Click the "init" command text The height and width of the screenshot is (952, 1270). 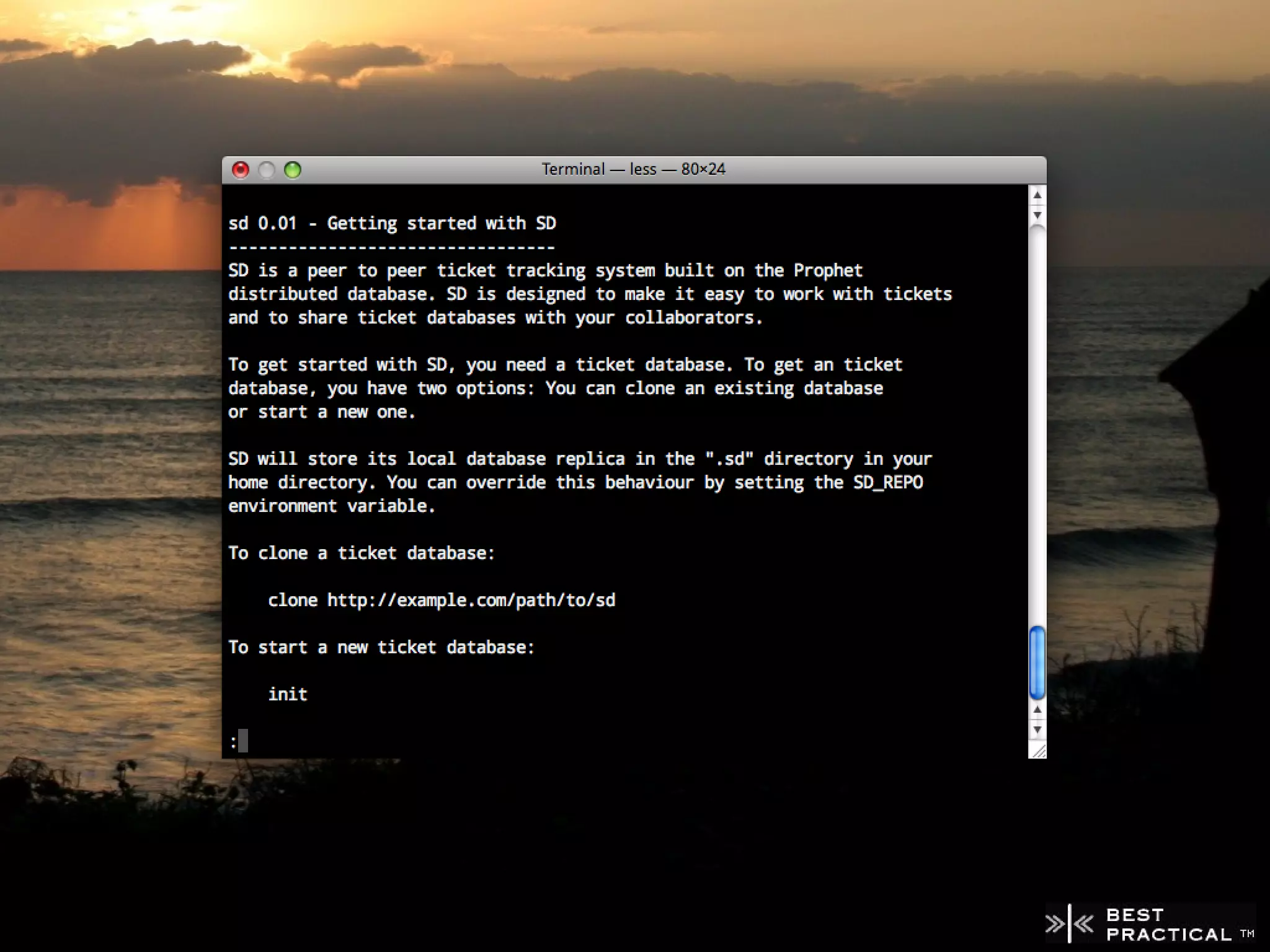pos(288,694)
